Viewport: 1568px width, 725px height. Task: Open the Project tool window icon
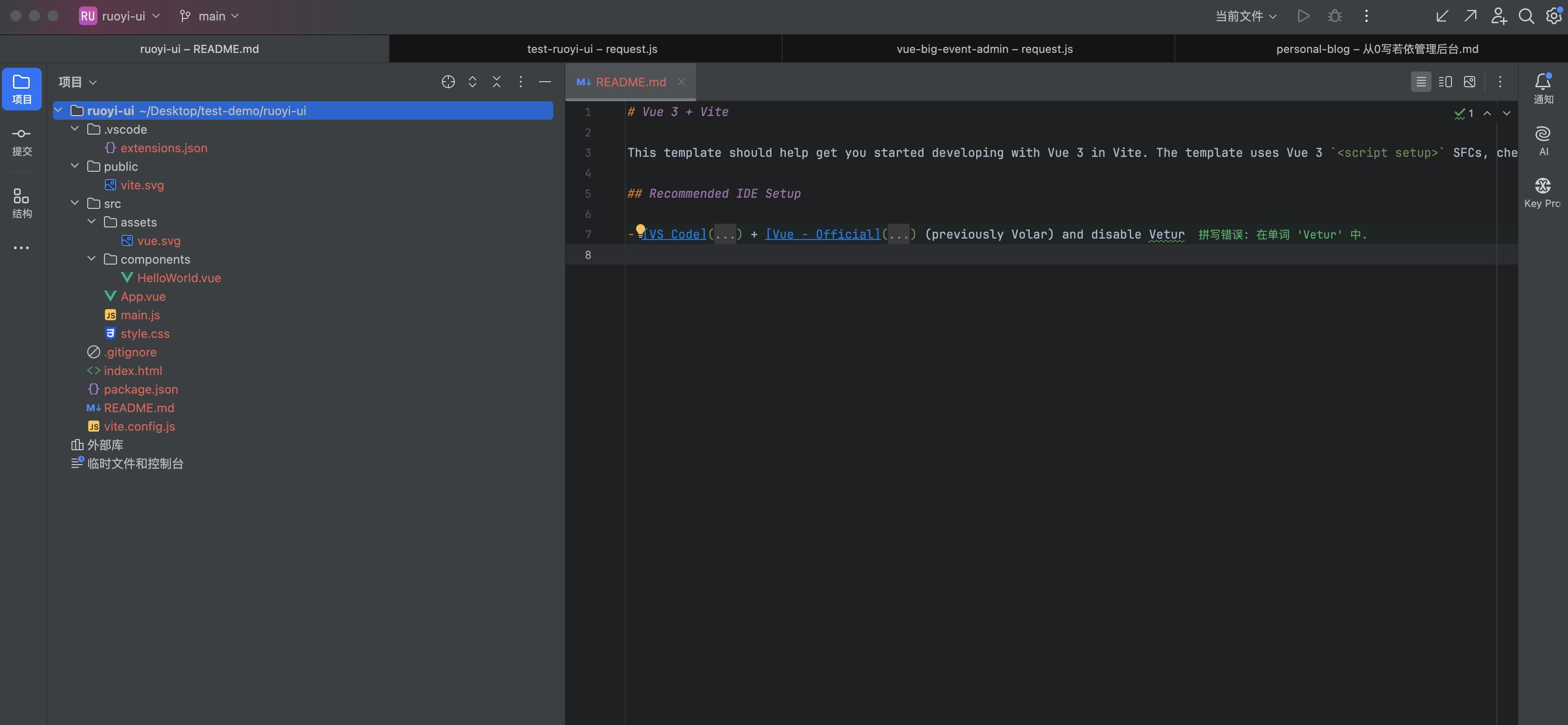click(x=22, y=89)
